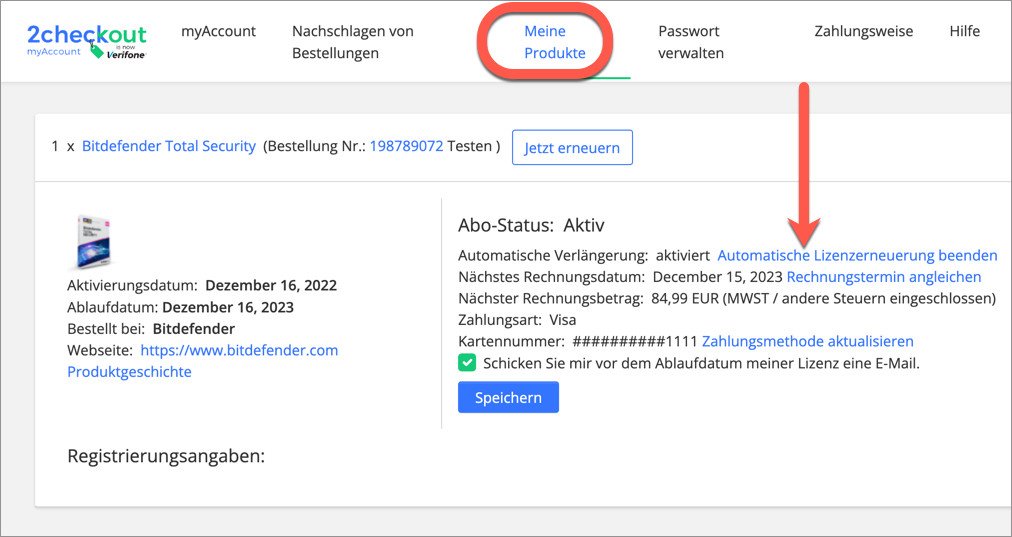Click the Automatische Verlängerung: aktiviert status text

point(584,256)
